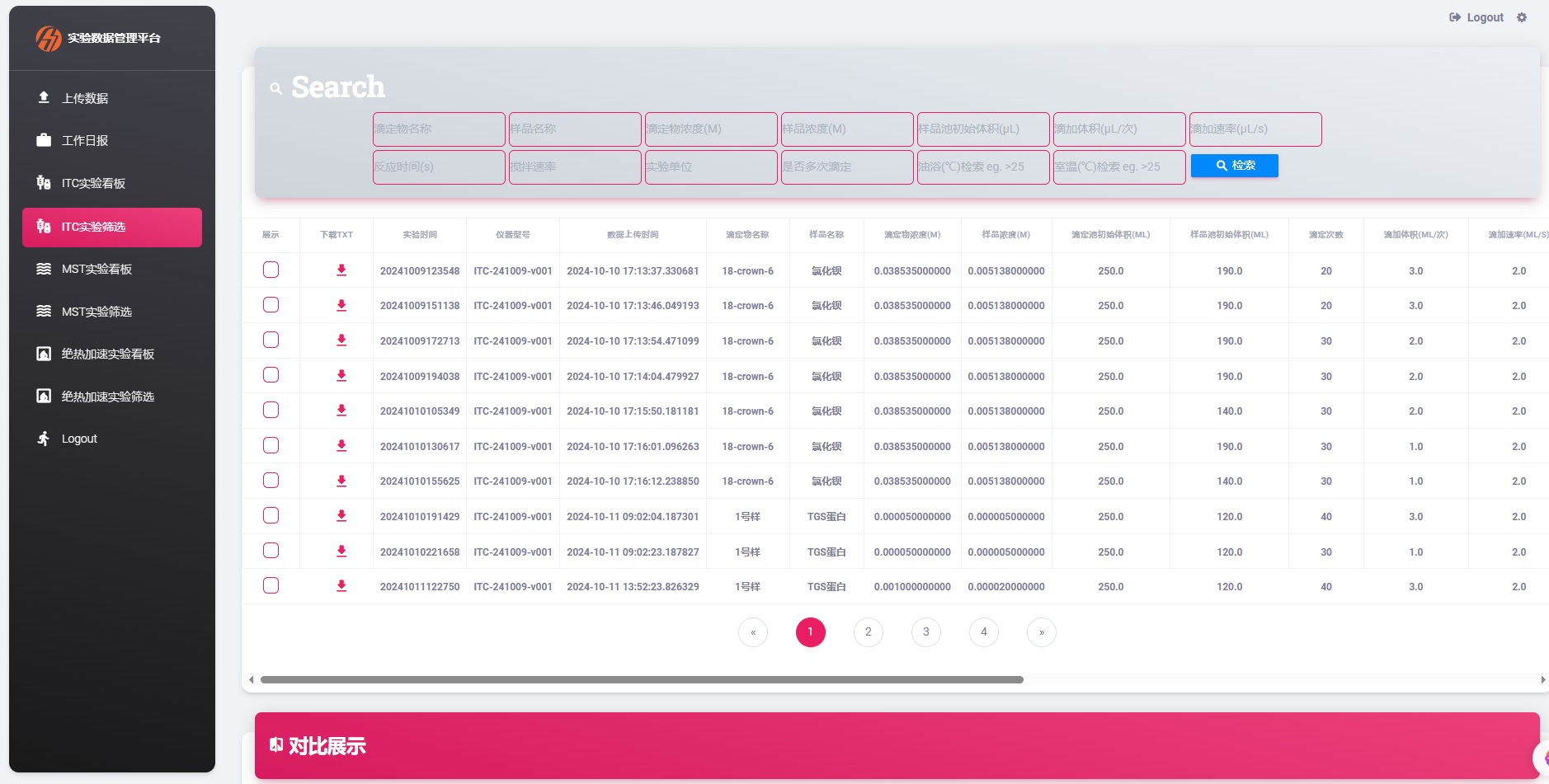Viewport: 1549px width, 784px height.
Task: Open MST实验筛选 in the sidebar
Action: 97,312
